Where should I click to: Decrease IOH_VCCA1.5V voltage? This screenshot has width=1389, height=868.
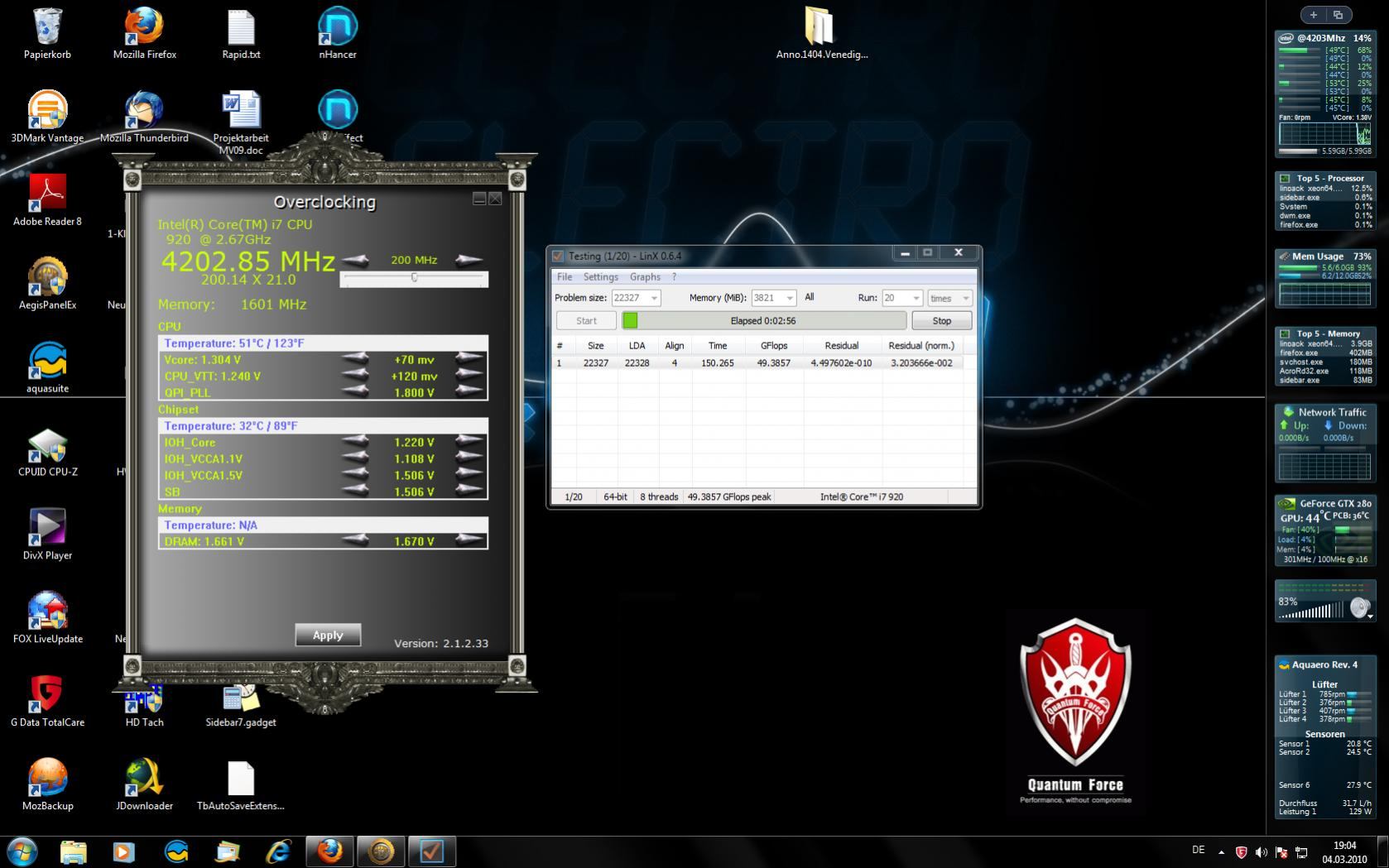point(356,475)
